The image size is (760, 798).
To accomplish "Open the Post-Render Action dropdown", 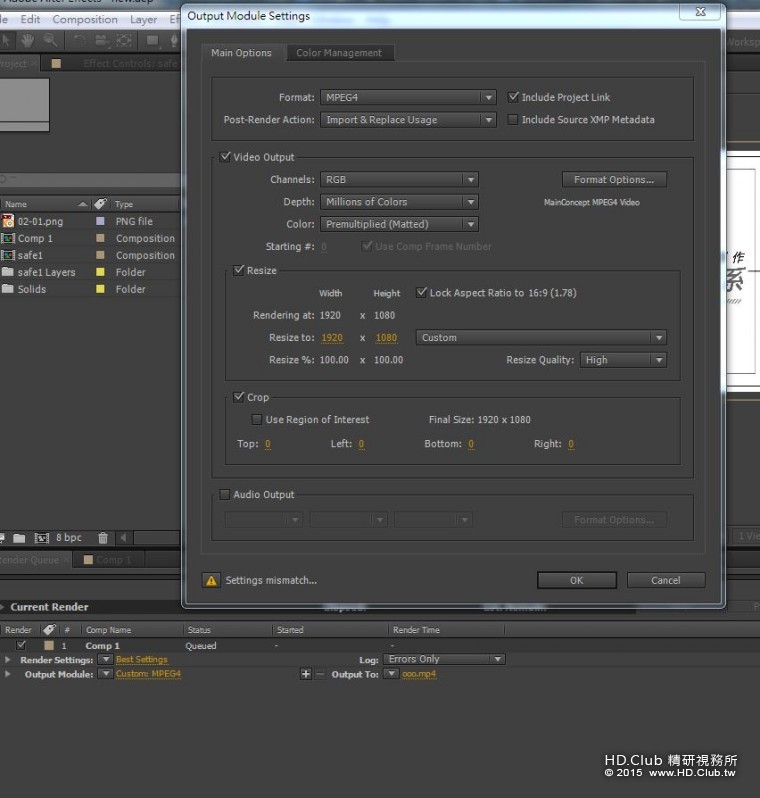I will tap(408, 120).
